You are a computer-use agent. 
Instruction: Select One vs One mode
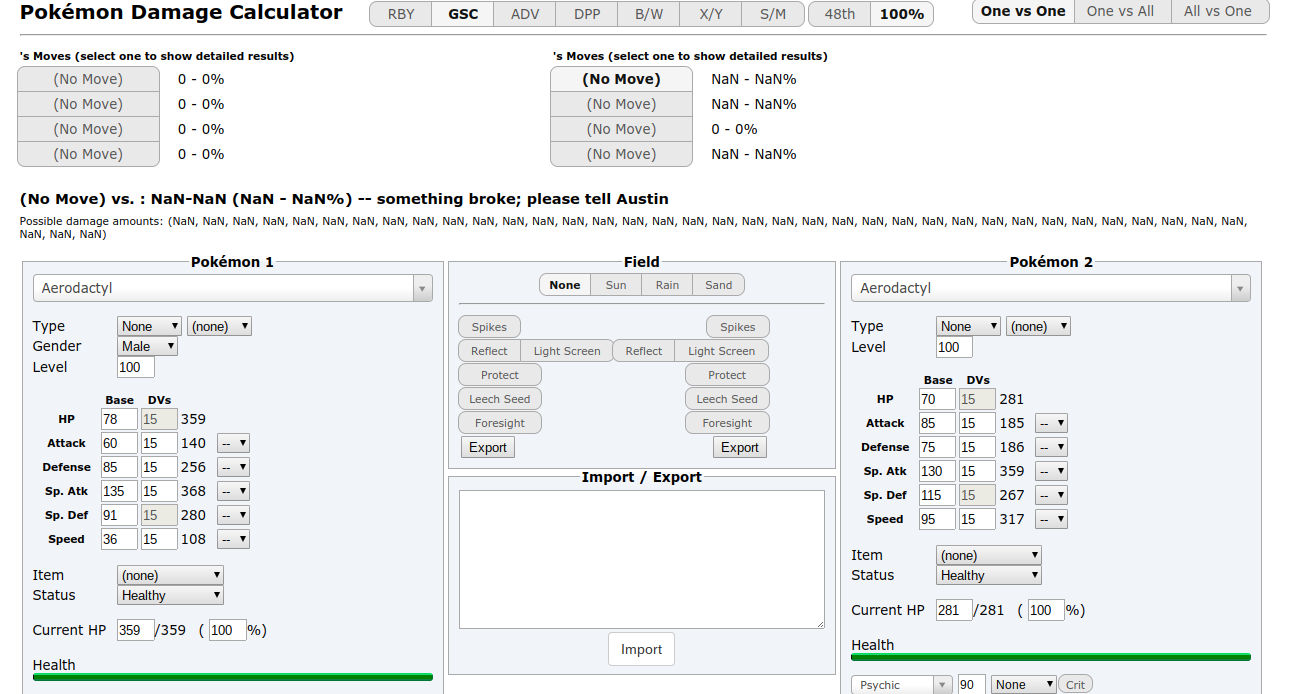1023,11
